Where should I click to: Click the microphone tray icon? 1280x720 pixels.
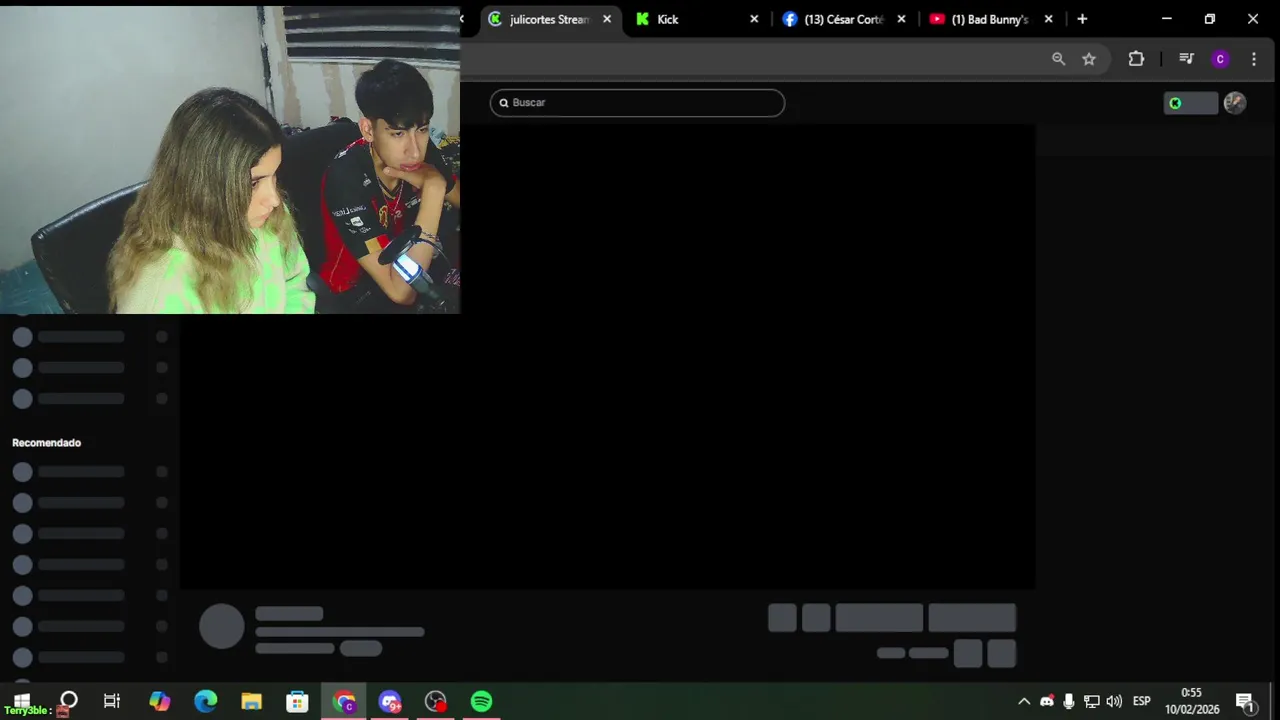[x=1069, y=701]
